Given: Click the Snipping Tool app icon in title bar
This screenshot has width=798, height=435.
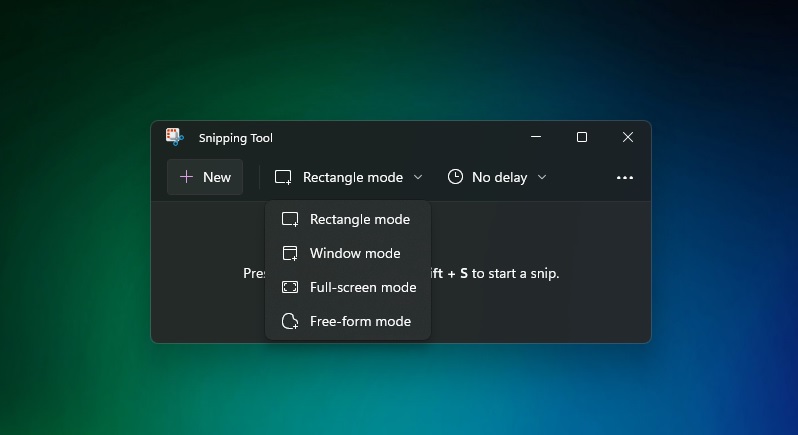Looking at the screenshot, I should coord(174,137).
